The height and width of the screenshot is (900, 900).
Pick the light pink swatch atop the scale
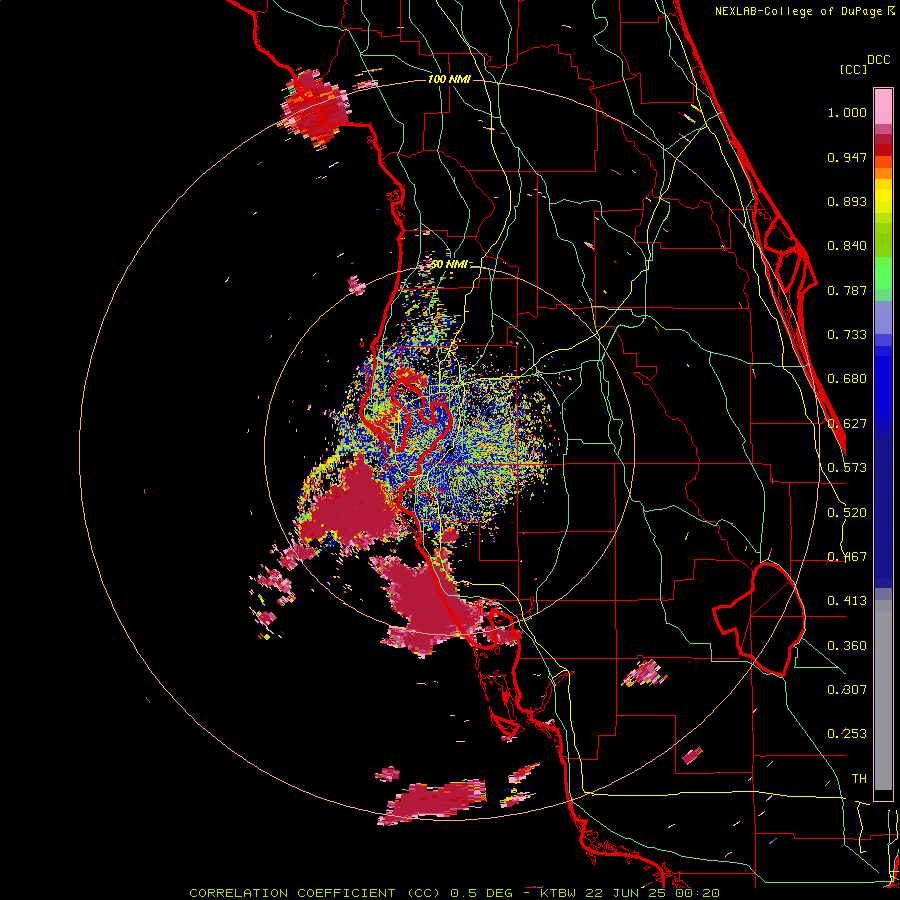click(883, 106)
